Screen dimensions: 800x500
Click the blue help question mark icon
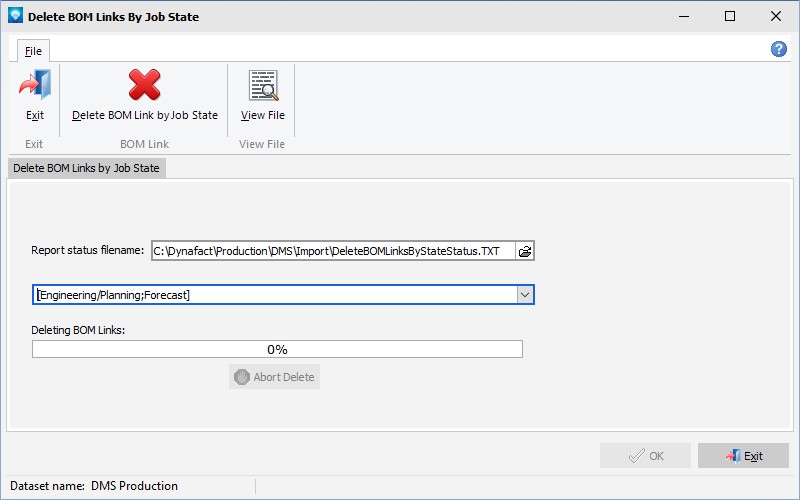(x=779, y=49)
